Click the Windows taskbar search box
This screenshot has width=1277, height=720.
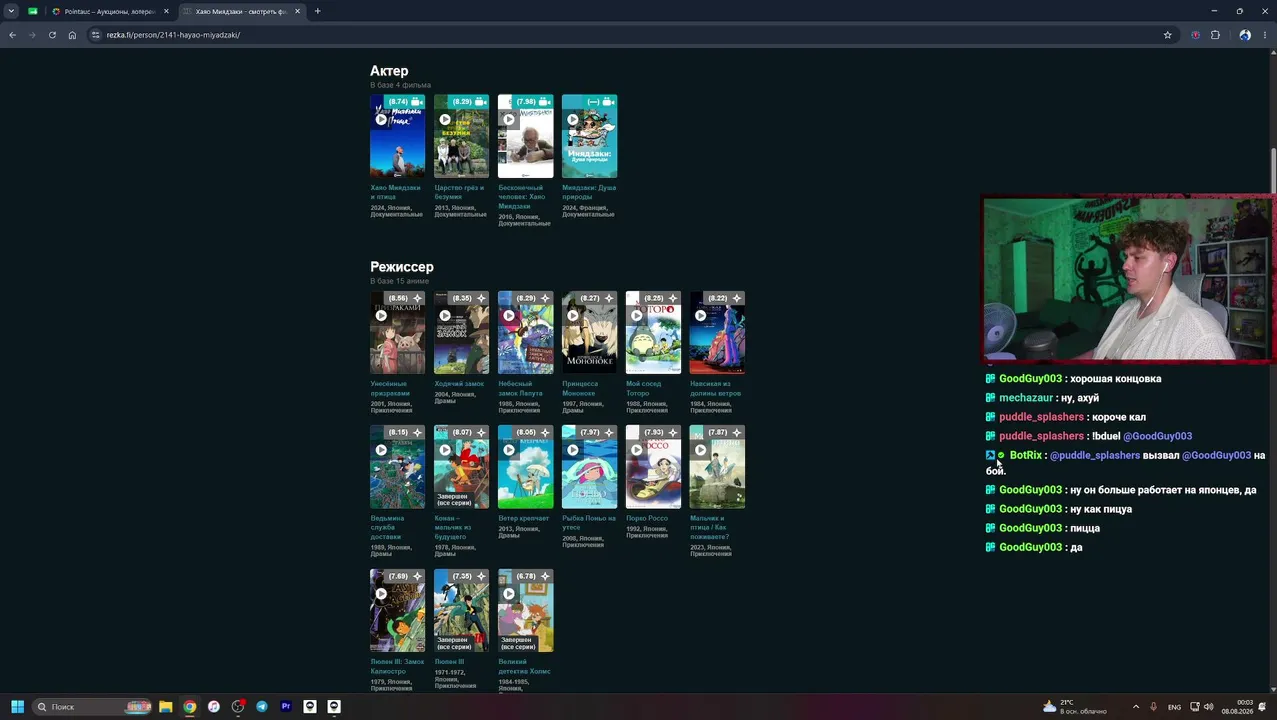click(x=92, y=707)
